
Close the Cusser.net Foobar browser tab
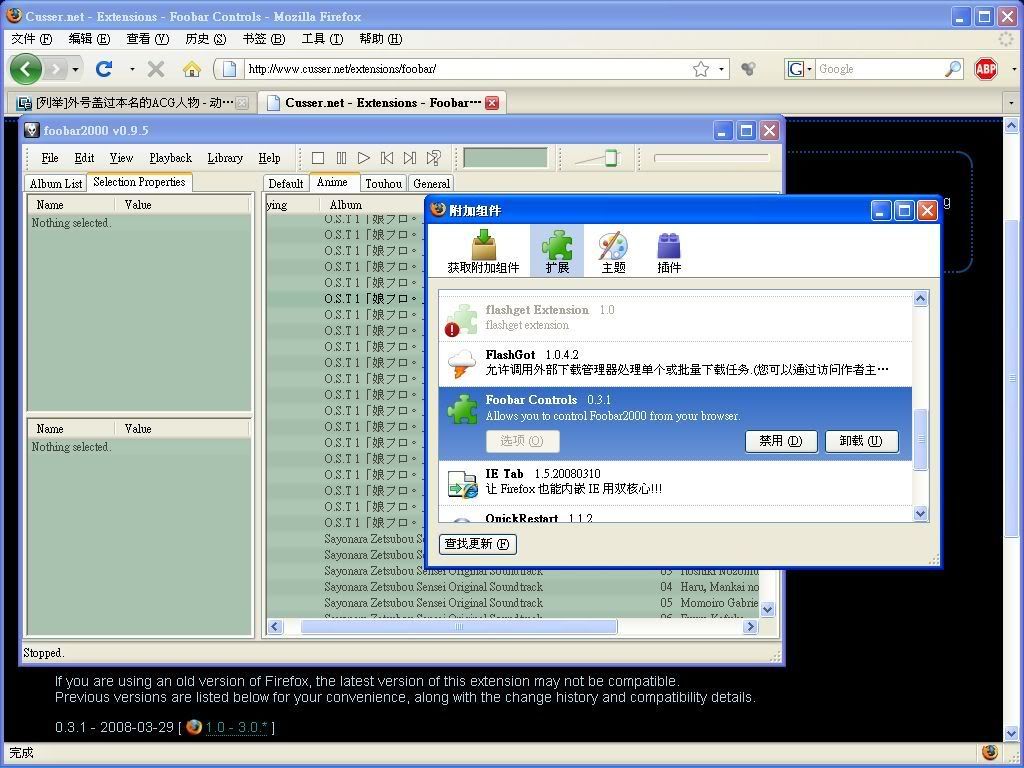492,103
